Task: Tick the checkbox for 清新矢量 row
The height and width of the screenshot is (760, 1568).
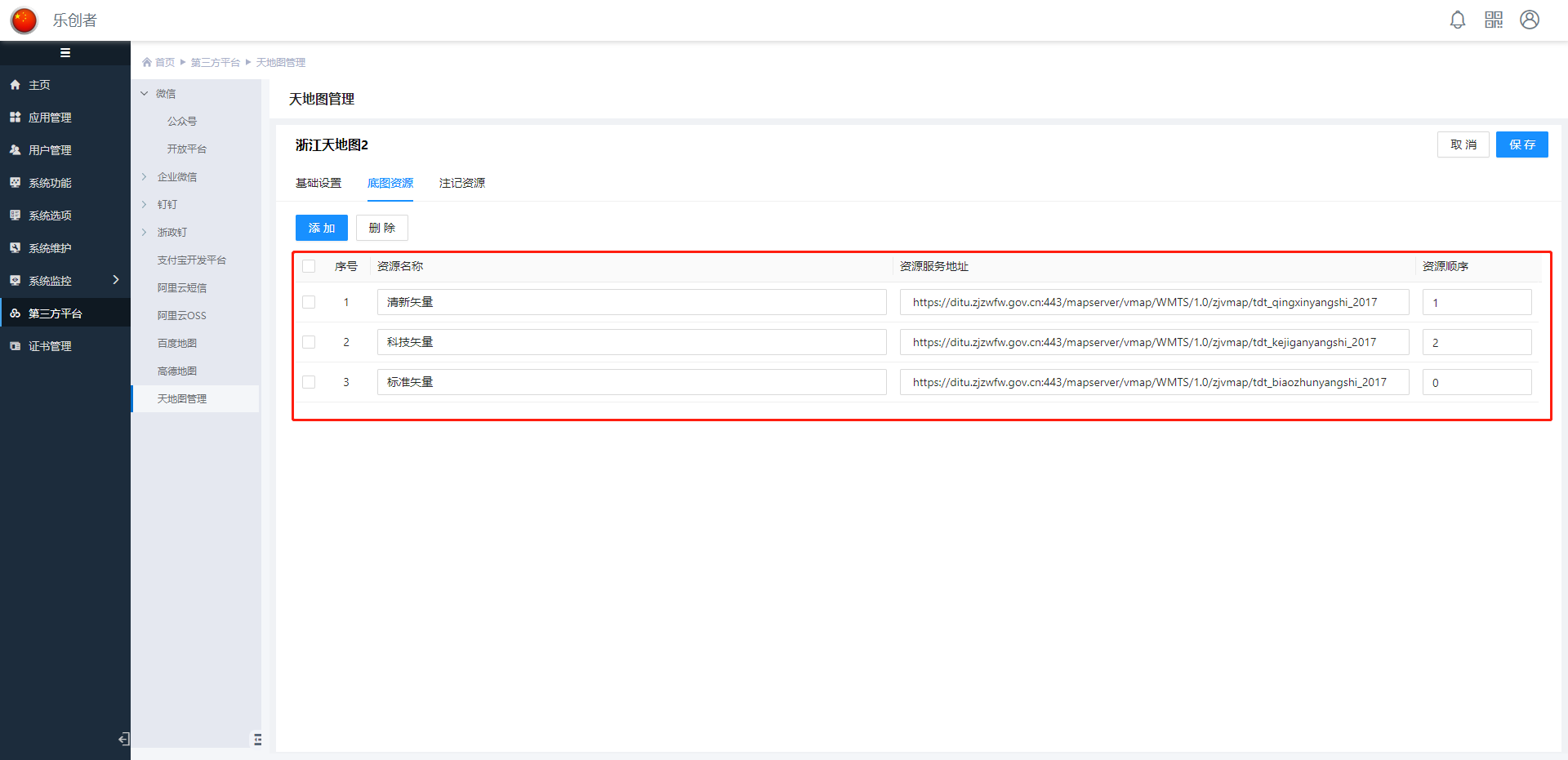Action: [x=309, y=302]
